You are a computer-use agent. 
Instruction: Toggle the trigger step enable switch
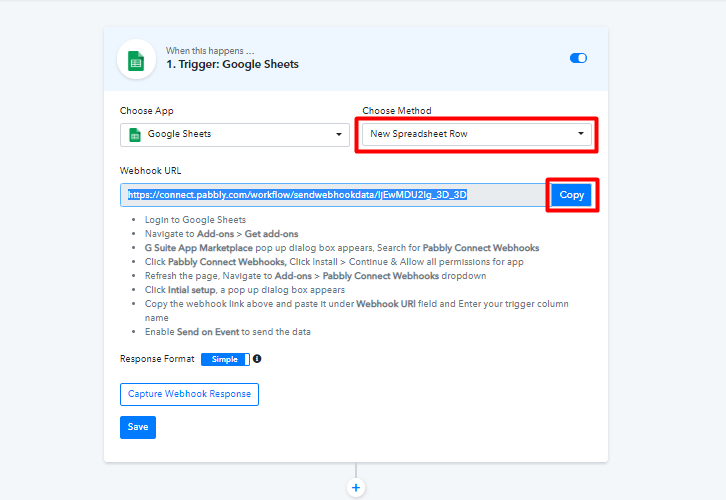[578, 58]
